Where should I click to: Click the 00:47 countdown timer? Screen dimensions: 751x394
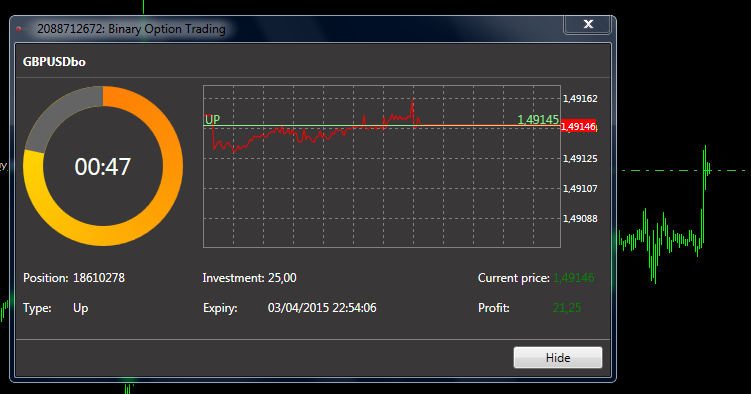(x=102, y=167)
